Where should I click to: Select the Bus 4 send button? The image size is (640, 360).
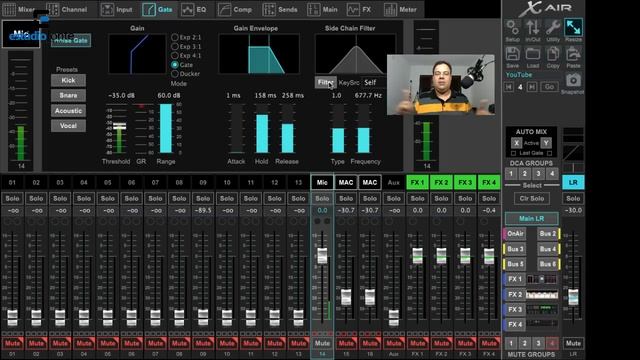point(548,249)
